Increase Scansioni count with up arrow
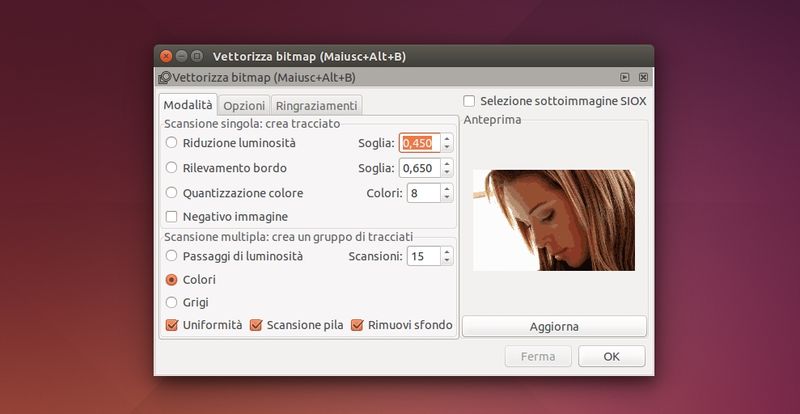The width and height of the screenshot is (800, 414). pyautogui.click(x=447, y=251)
